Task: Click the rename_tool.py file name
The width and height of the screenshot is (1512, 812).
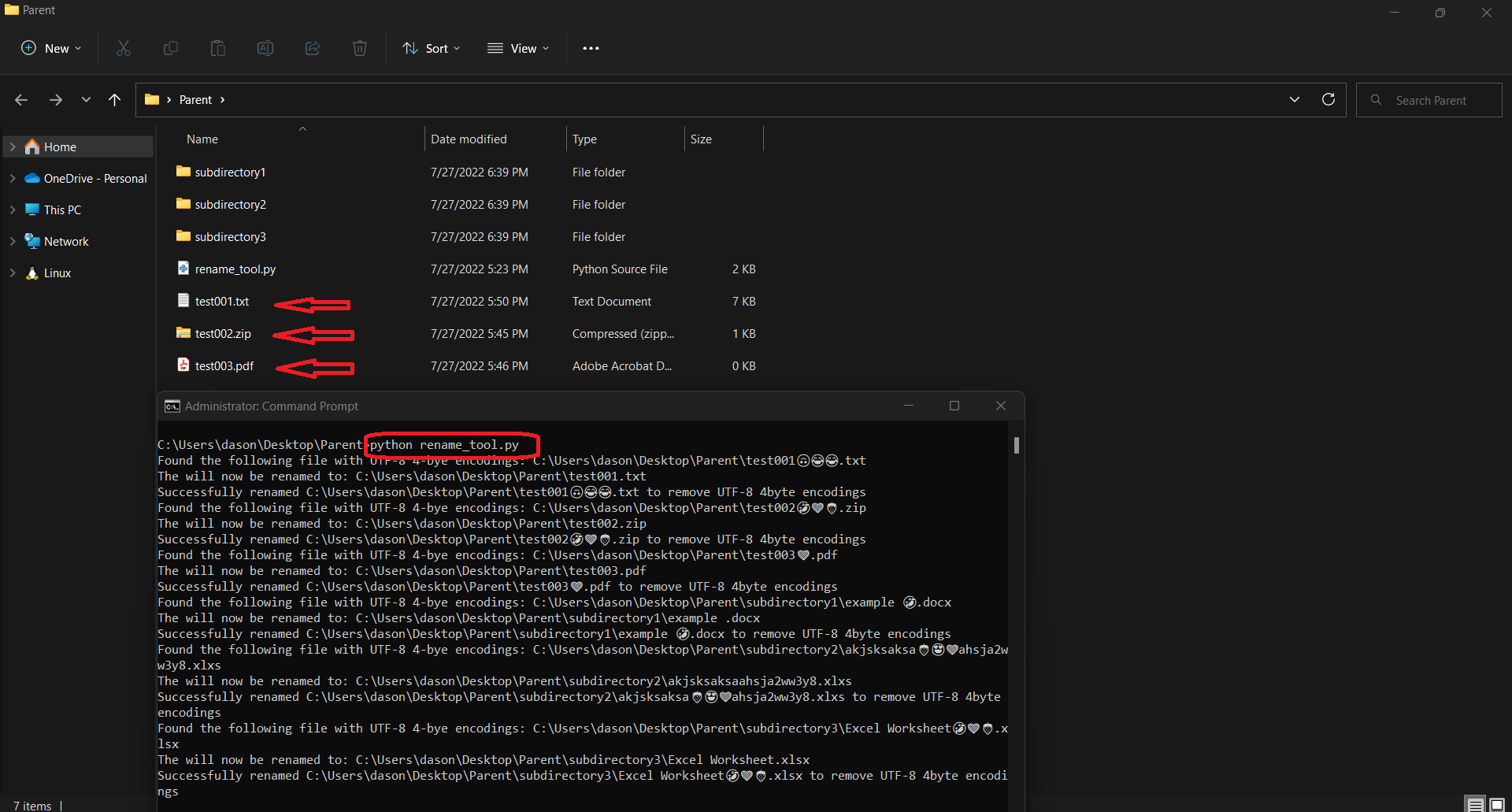Action: coord(235,269)
